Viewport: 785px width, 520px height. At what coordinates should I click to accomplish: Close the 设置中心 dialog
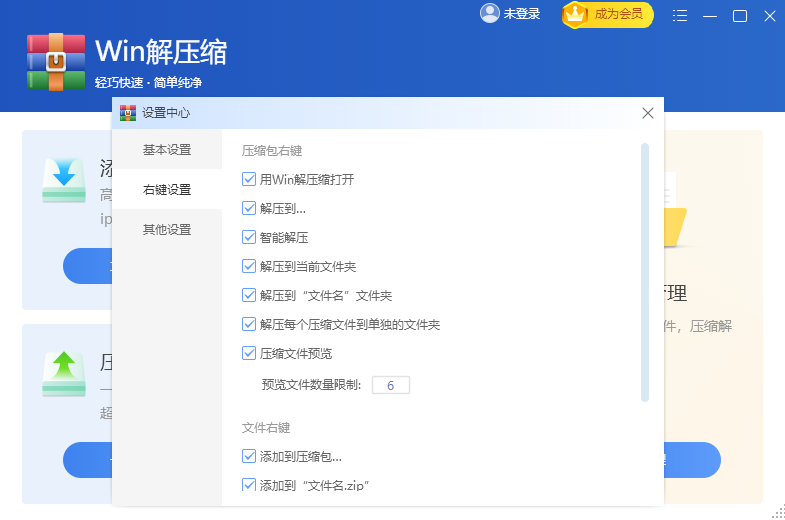coord(647,113)
